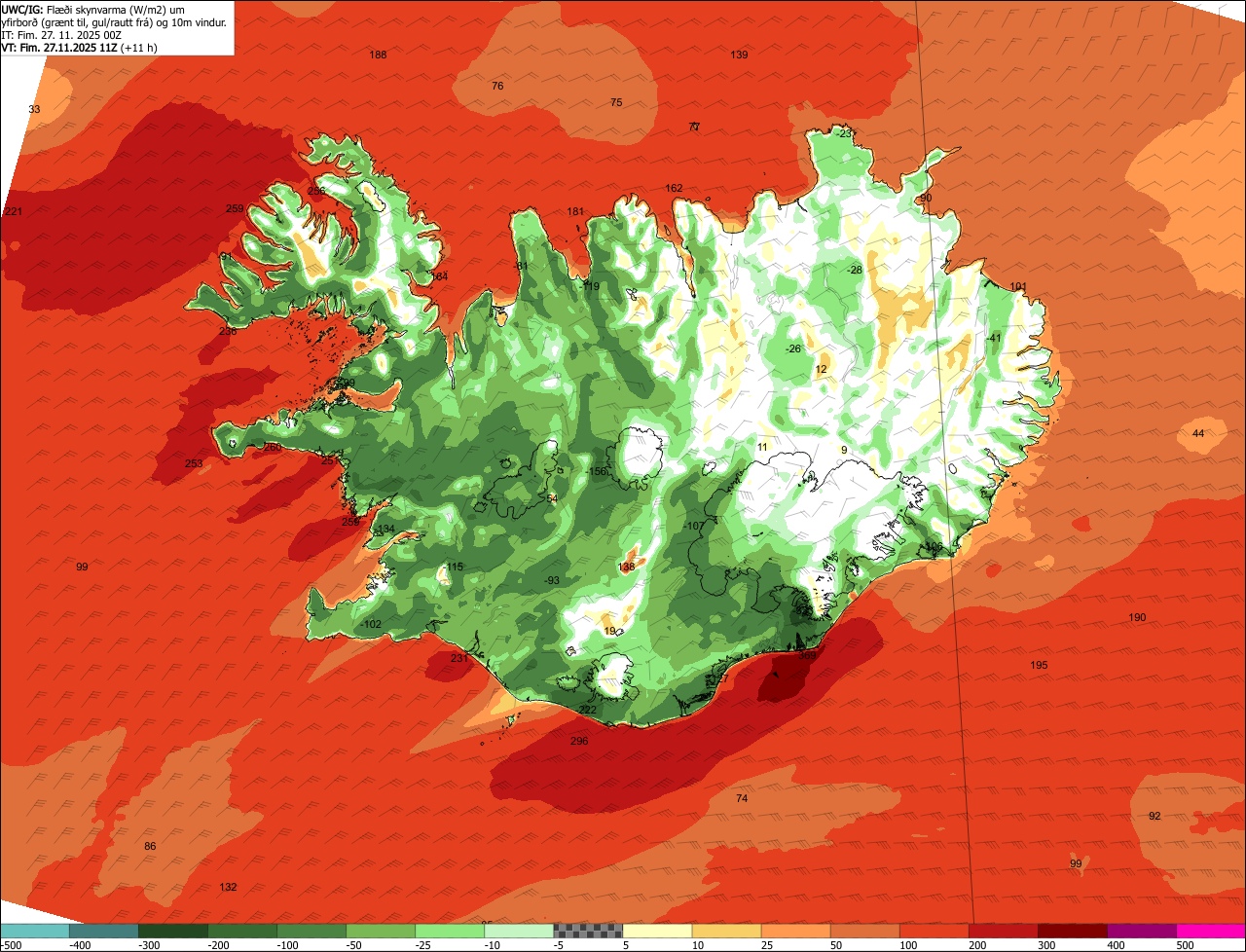The height and width of the screenshot is (952, 1246).
Task: Click the title text 'UWC/IG: Flæði skynvarma (W/m2) um'
Action: [x=92, y=9]
